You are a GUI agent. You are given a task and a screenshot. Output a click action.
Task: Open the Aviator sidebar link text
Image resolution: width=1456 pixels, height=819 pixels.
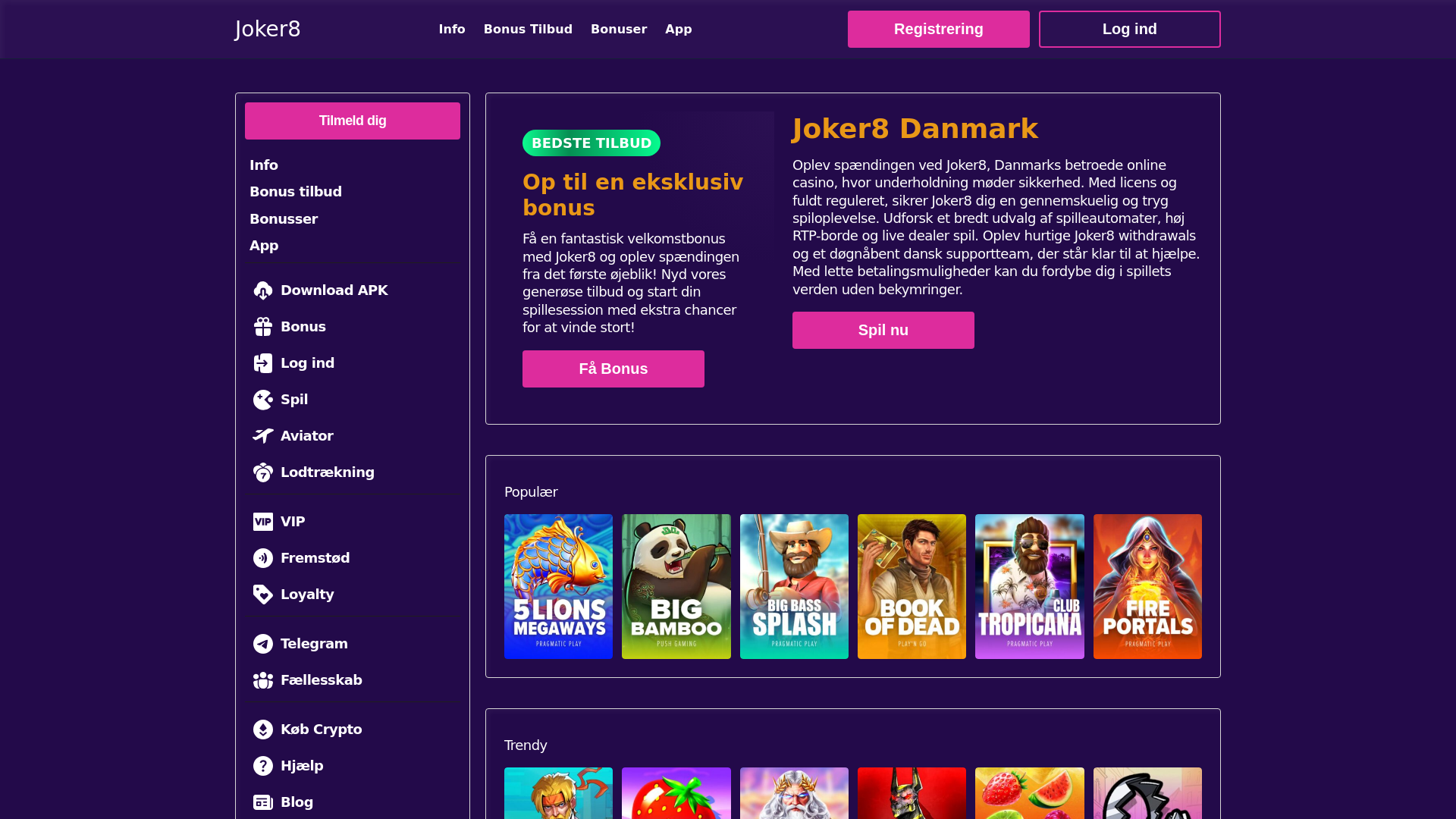[307, 436]
